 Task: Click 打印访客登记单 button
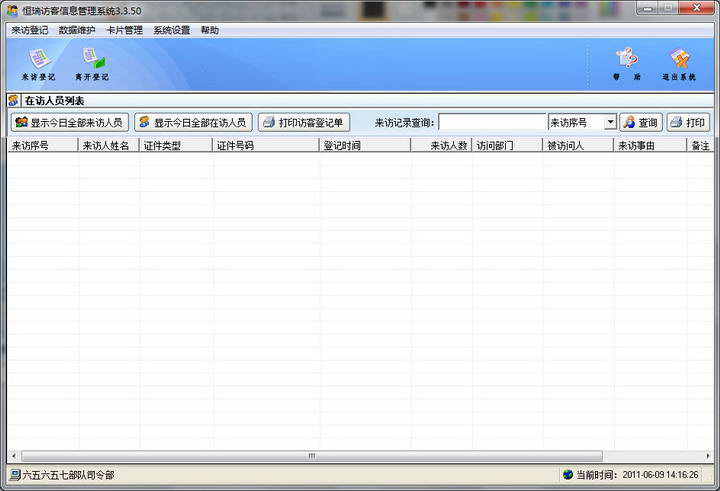[x=304, y=123]
